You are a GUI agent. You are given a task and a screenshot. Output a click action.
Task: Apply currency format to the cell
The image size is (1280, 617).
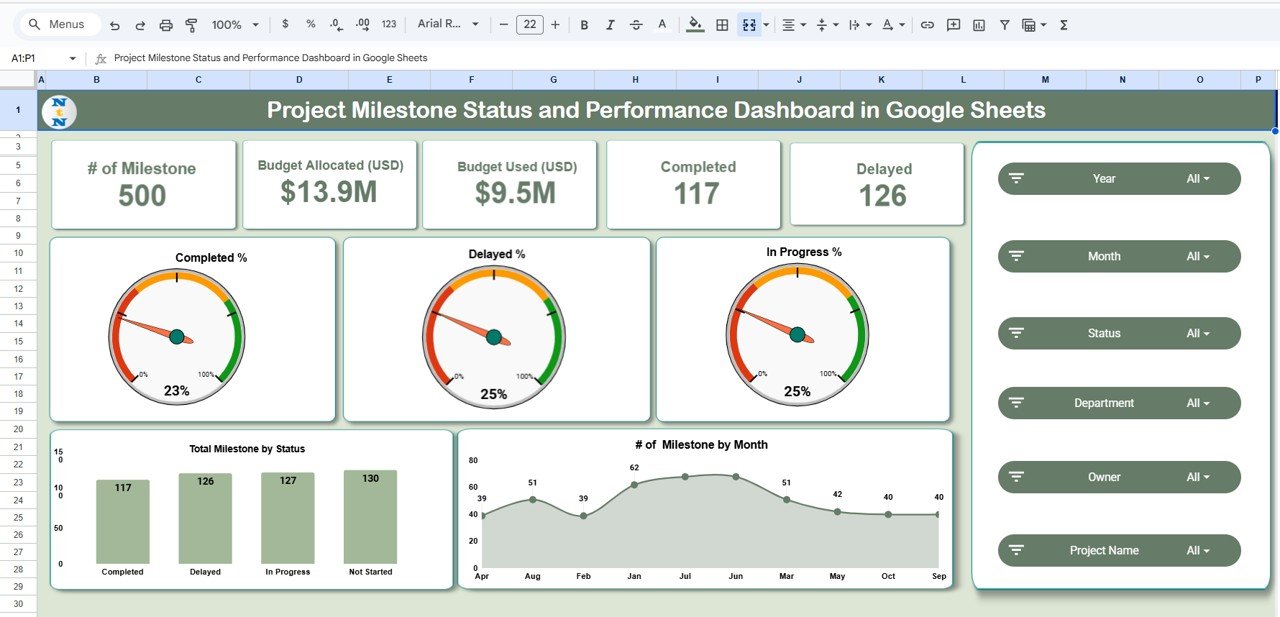pos(284,24)
